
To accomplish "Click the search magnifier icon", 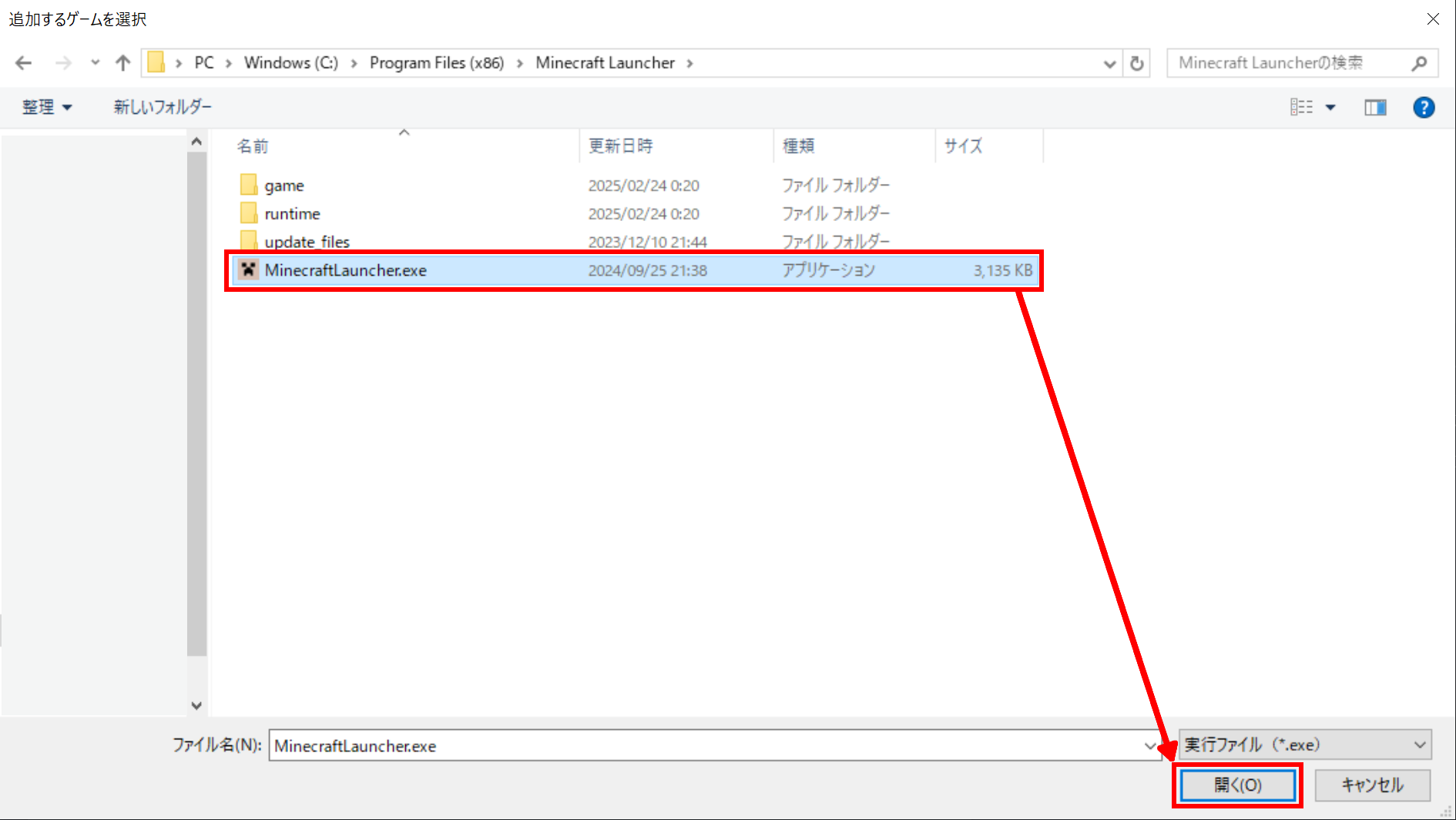I will (x=1419, y=63).
